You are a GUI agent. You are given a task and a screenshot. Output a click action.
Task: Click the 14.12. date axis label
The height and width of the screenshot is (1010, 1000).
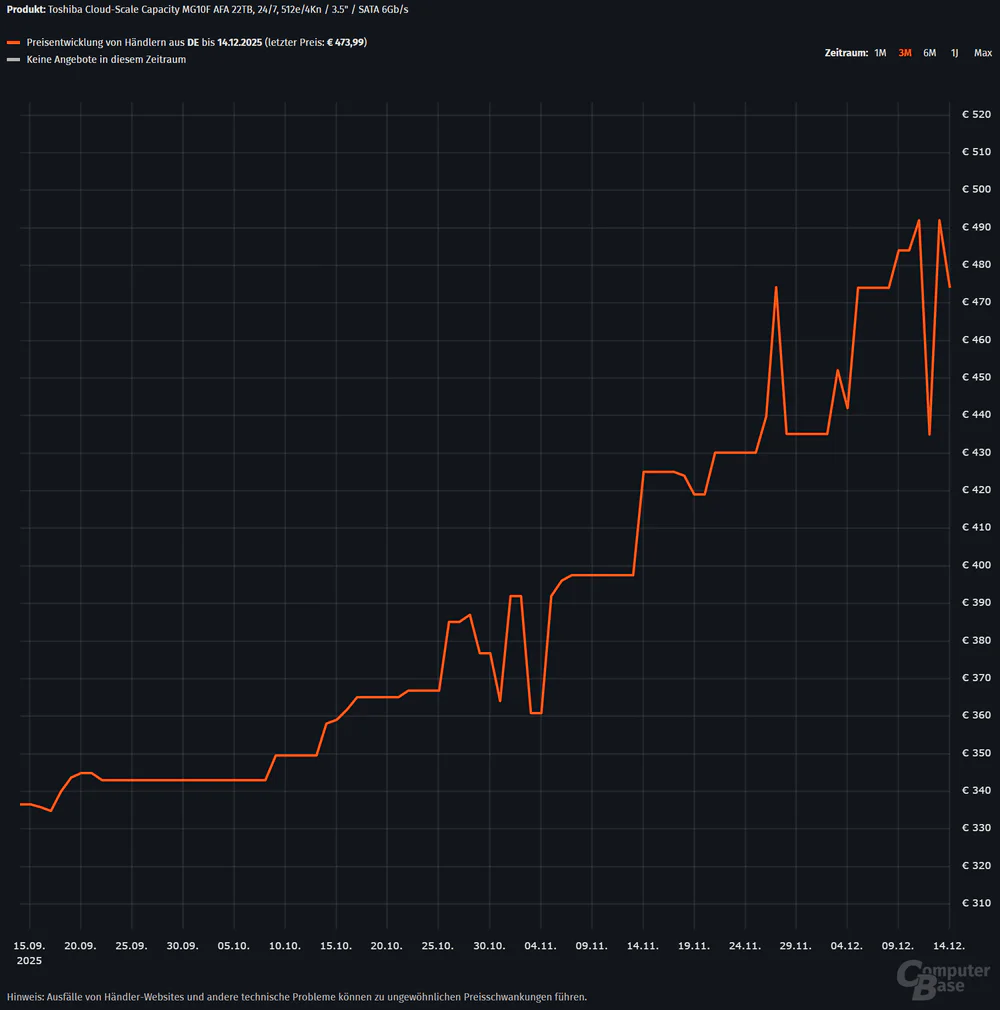pos(948,945)
